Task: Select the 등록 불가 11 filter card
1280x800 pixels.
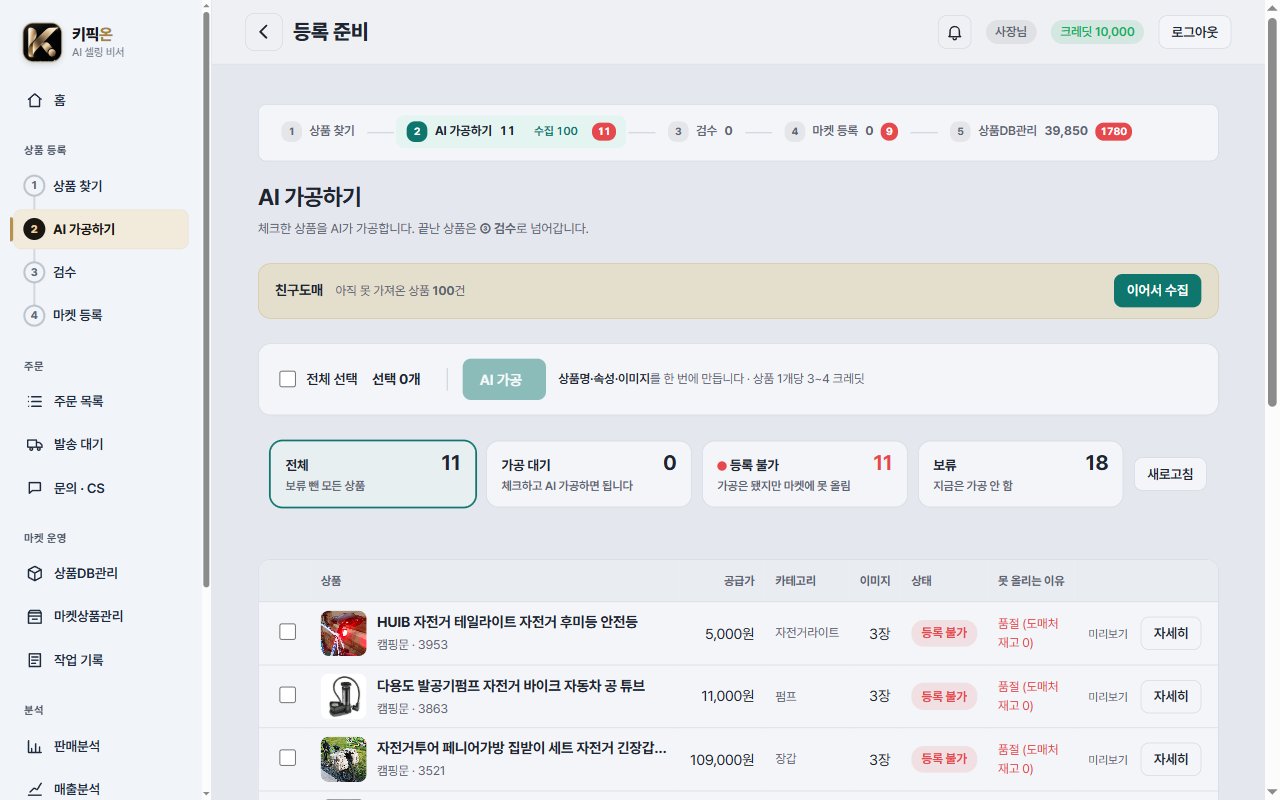Action: pyautogui.click(x=805, y=474)
